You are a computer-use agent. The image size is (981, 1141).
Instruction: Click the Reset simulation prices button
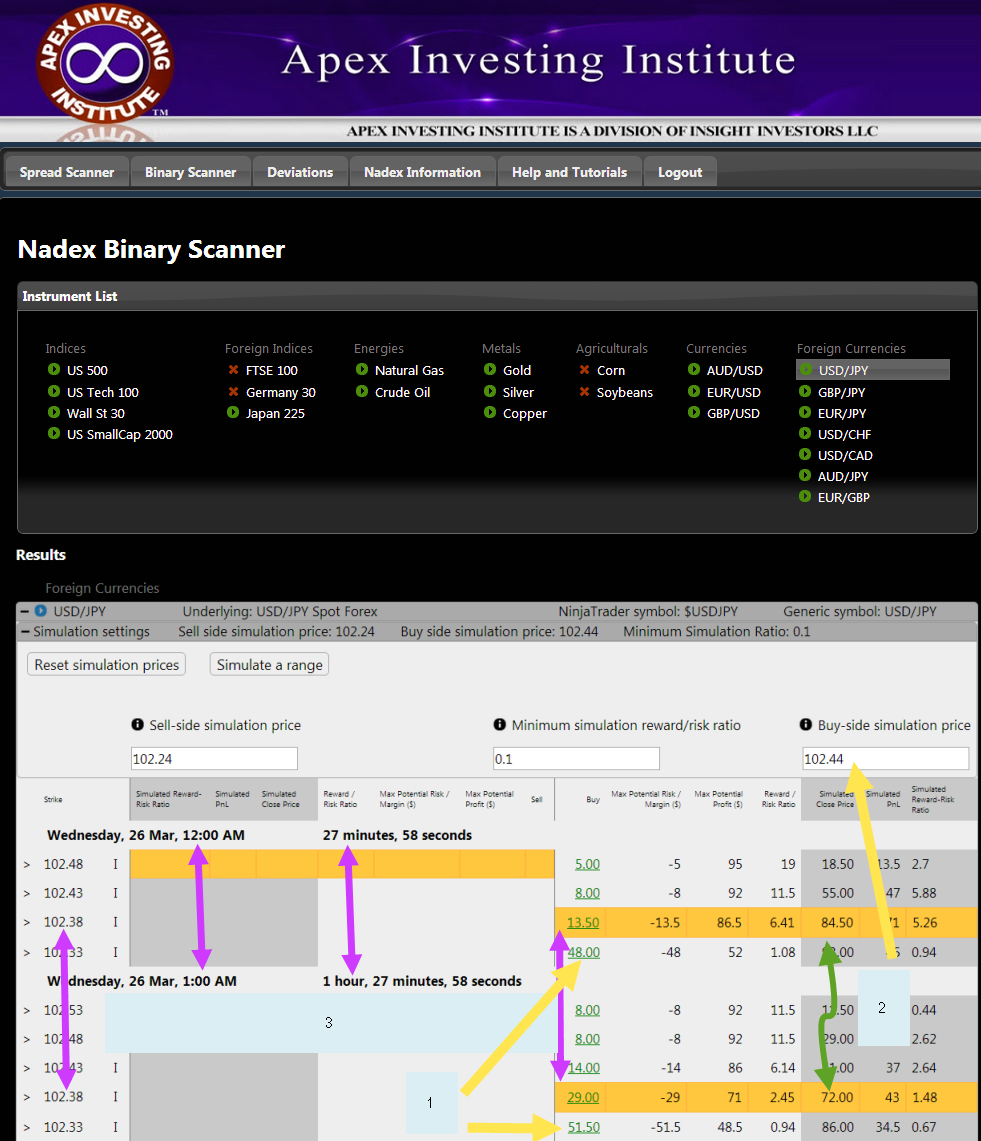[106, 664]
